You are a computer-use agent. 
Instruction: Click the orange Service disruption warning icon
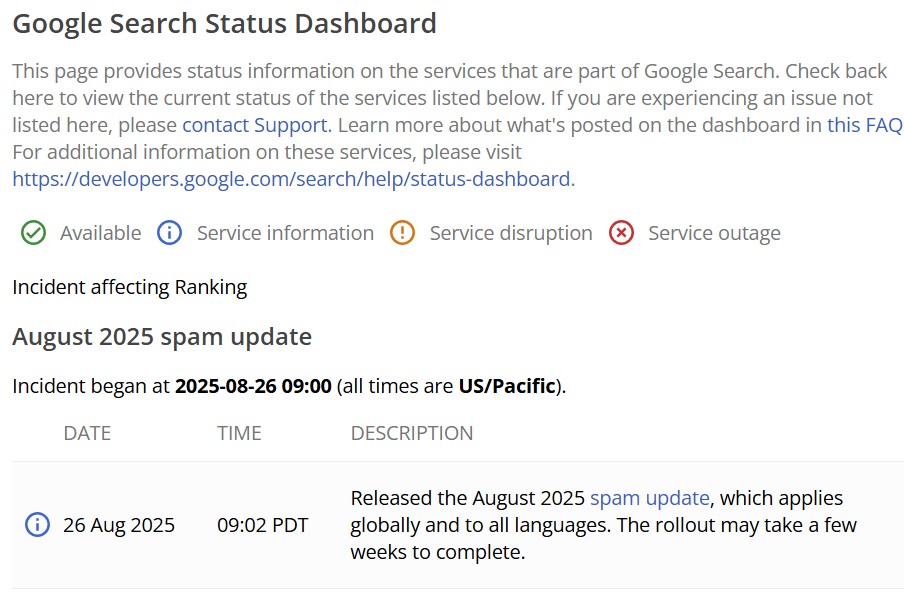pos(402,233)
